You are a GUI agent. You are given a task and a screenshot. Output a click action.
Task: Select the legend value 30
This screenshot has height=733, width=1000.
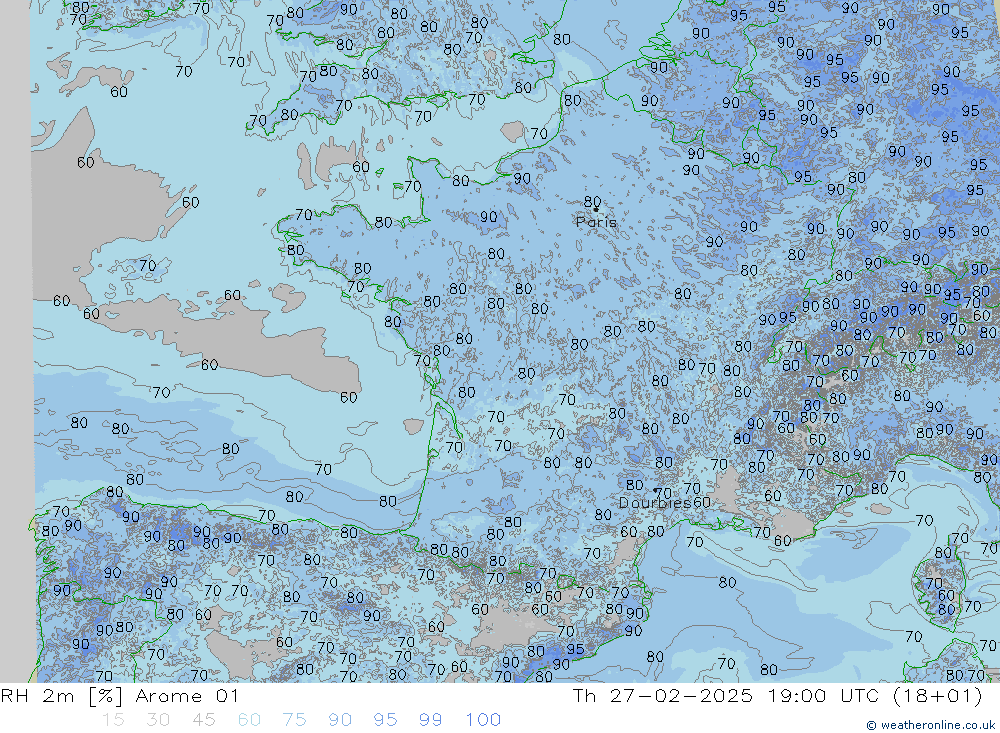pos(158,720)
